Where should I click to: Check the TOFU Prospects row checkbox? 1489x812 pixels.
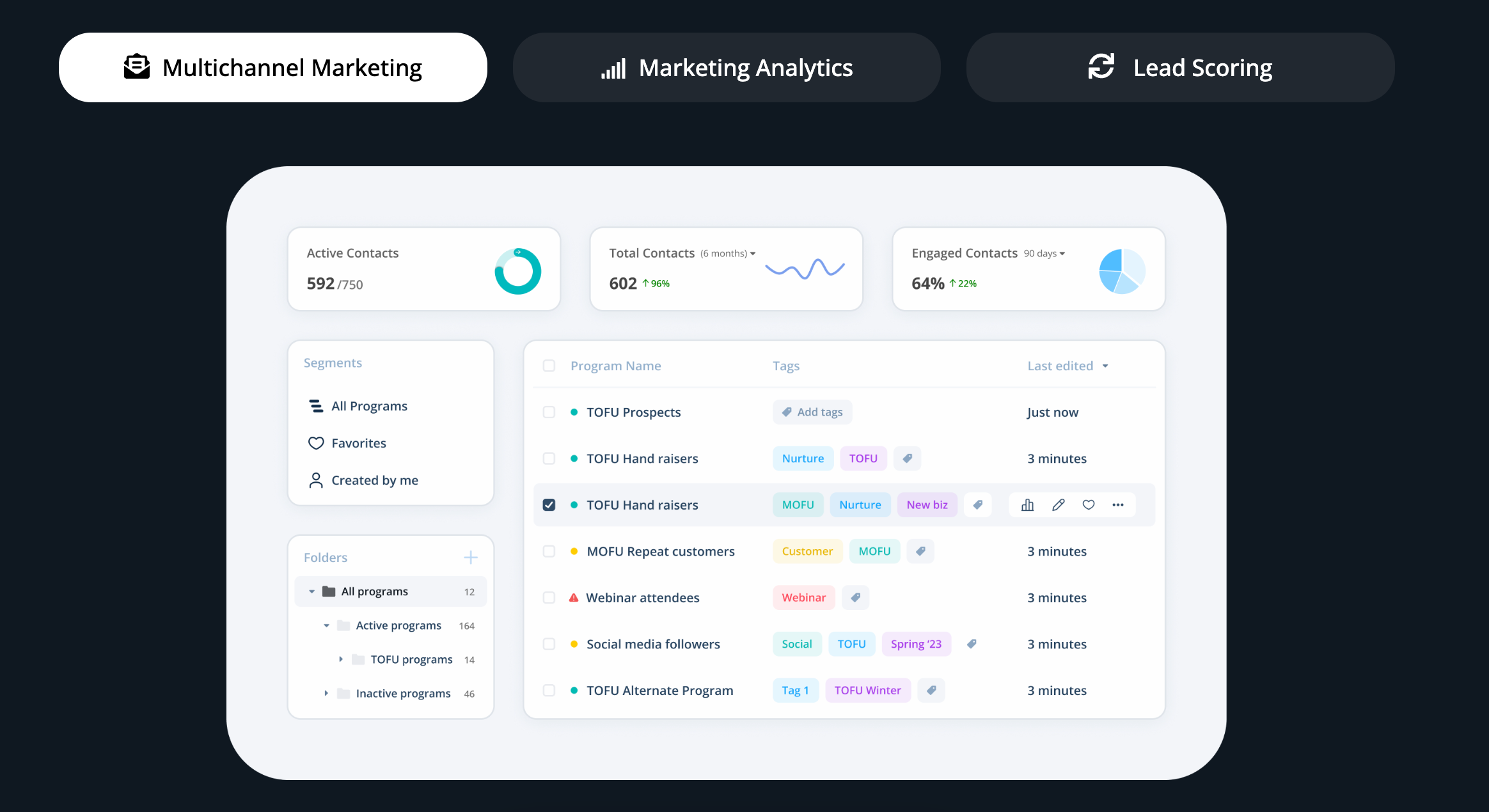(549, 412)
